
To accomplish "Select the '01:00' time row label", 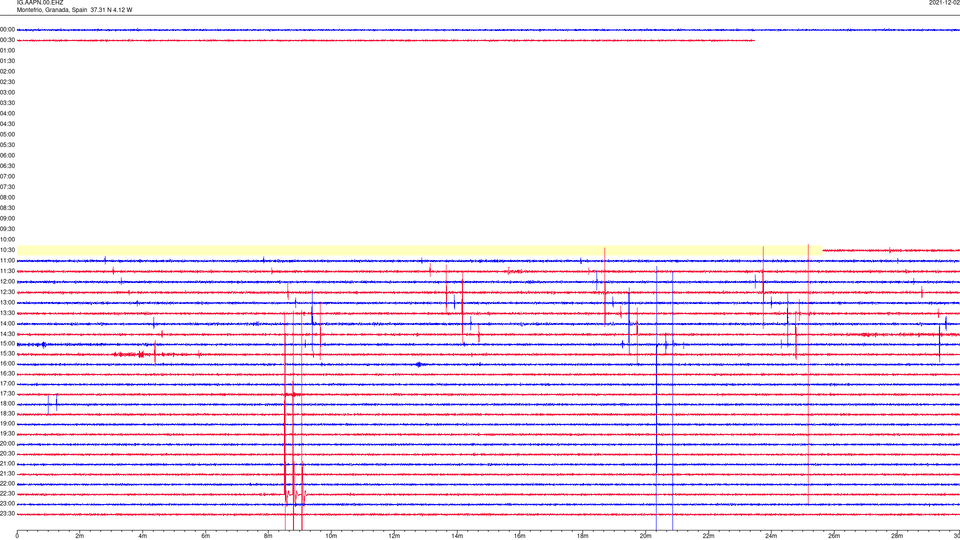I will point(7,50).
